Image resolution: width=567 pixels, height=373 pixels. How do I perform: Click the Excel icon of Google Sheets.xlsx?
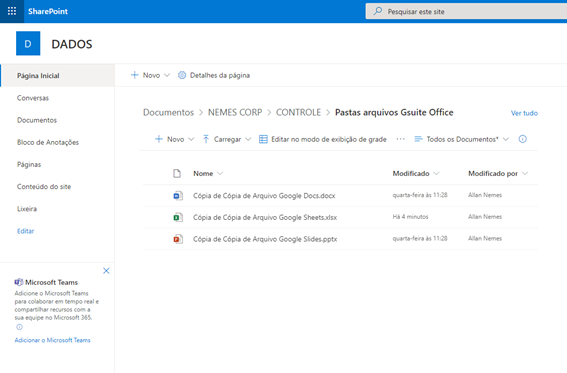click(x=178, y=218)
